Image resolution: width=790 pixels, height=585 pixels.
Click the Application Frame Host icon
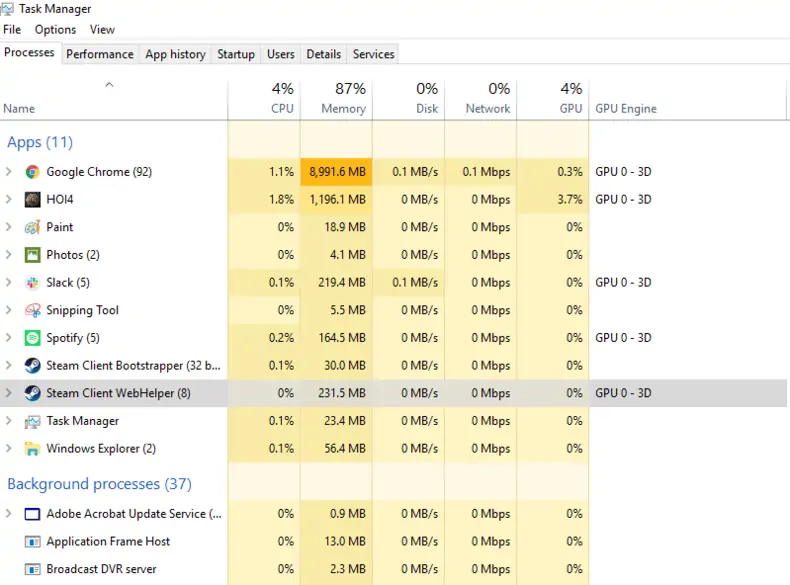click(x=32, y=542)
